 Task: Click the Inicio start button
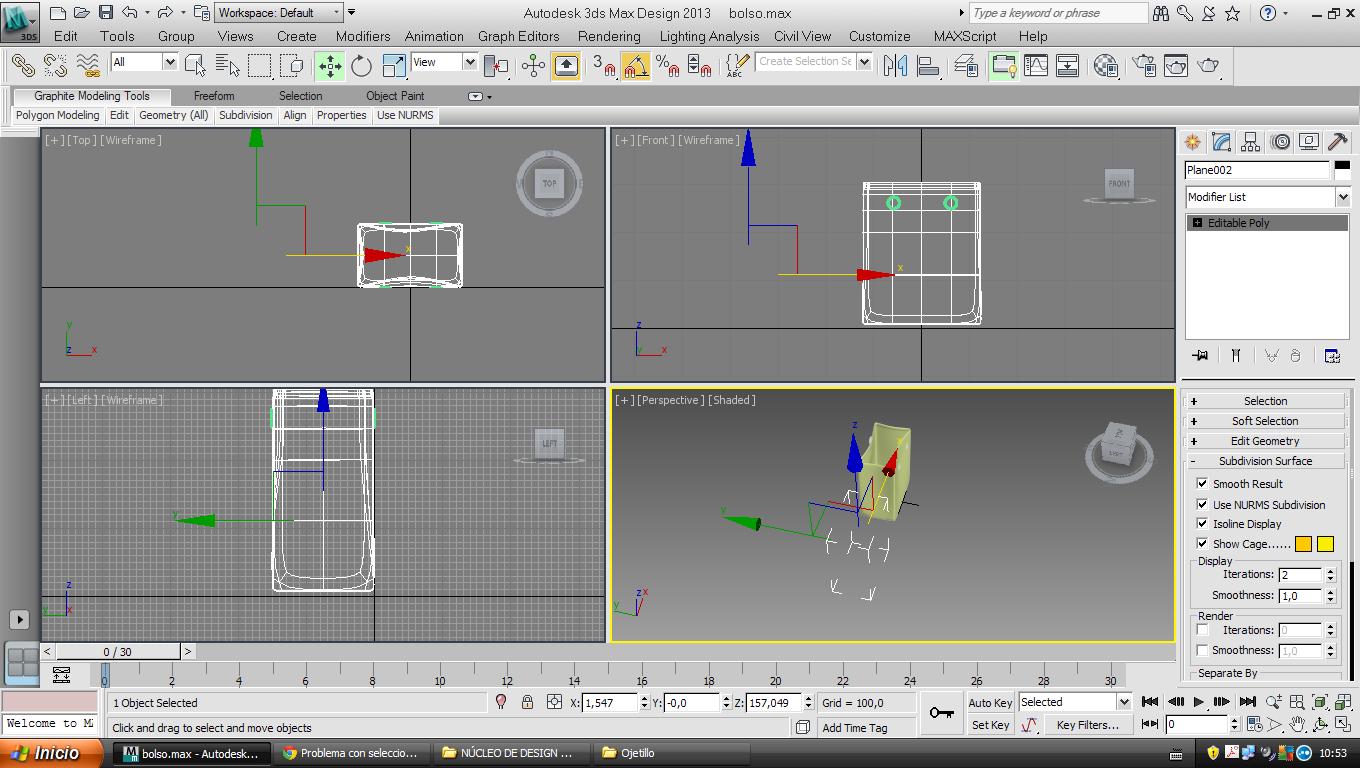point(51,753)
